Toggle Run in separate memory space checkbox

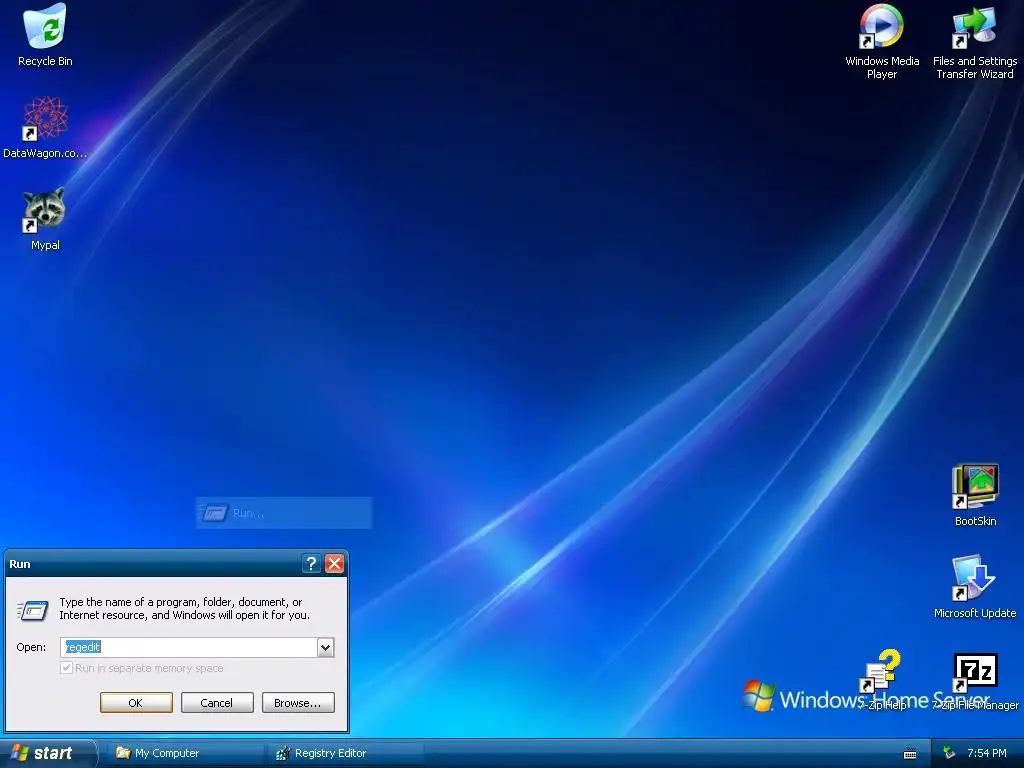pyautogui.click(x=66, y=668)
